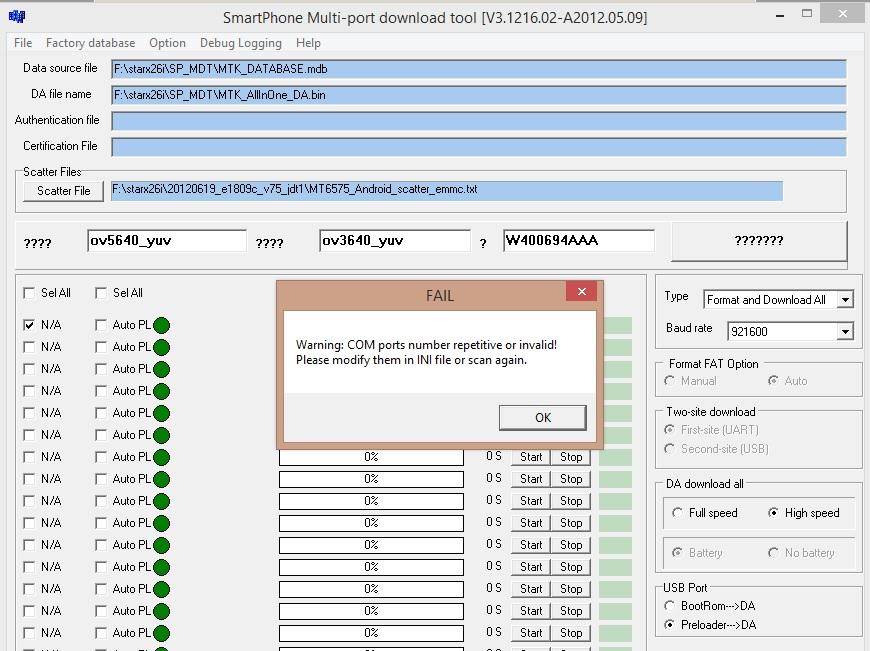The height and width of the screenshot is (651, 870).
Task: Select Full speed DA download
Action: click(677, 513)
